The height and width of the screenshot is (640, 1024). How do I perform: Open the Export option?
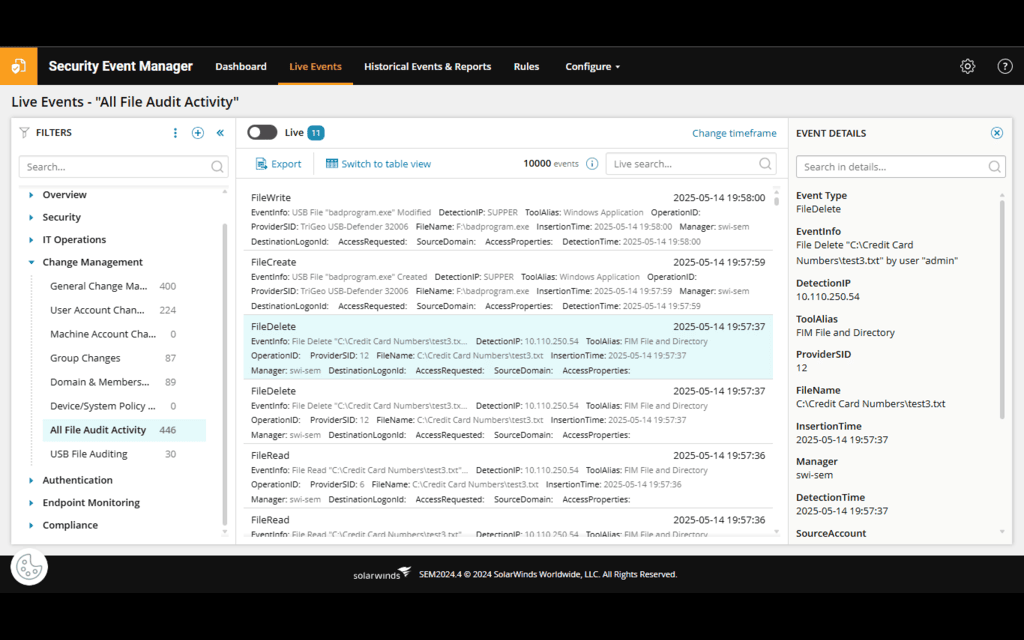(x=279, y=163)
